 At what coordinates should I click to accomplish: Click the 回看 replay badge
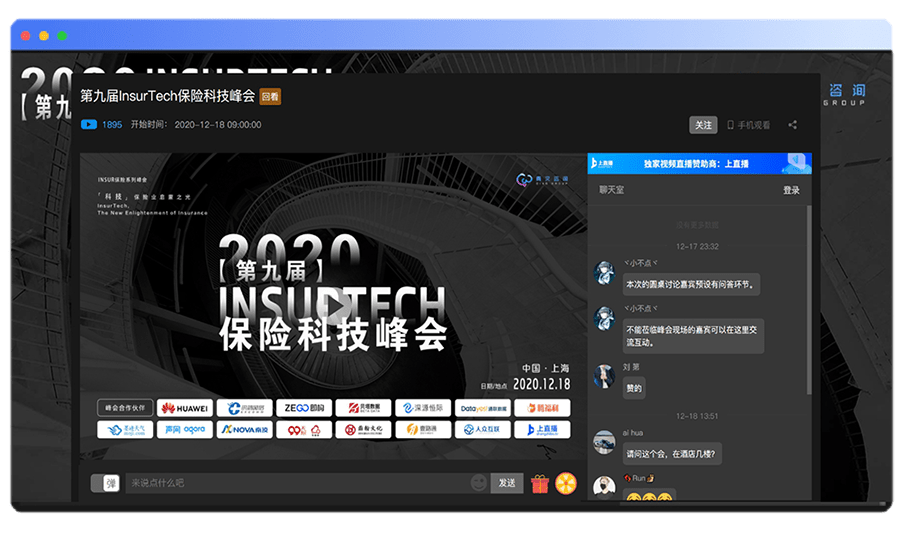pyautogui.click(x=270, y=96)
